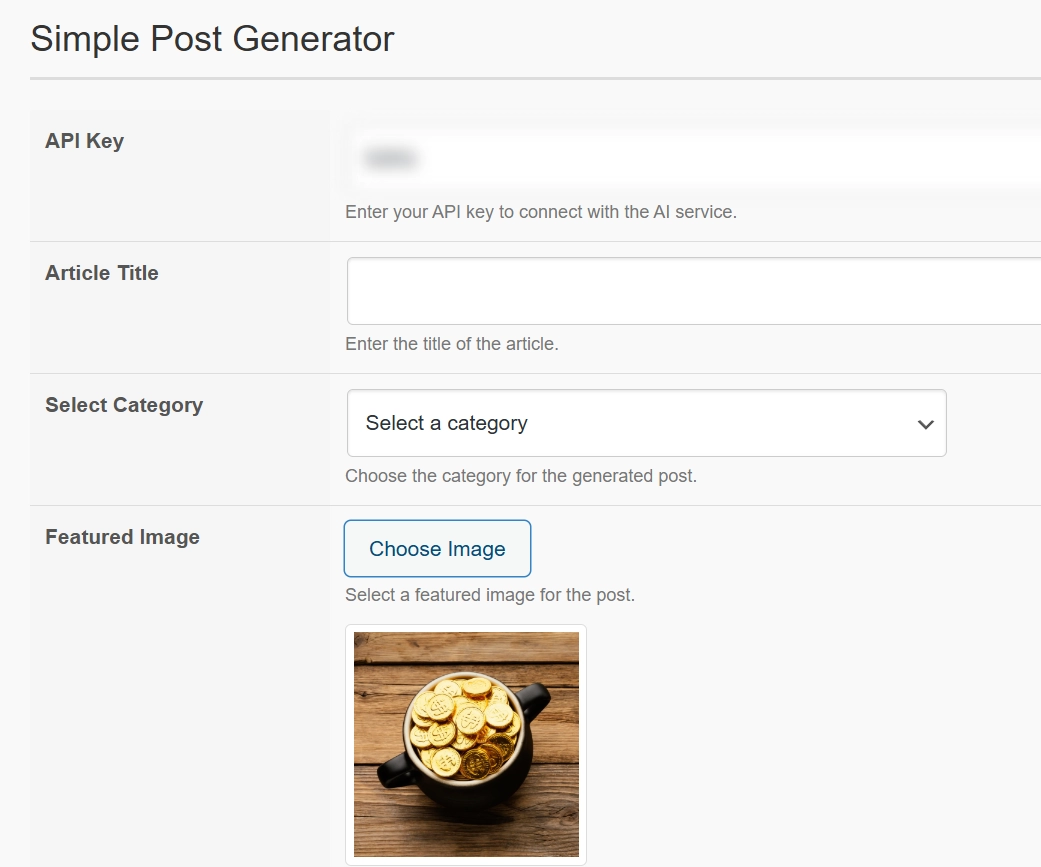
Task: Click the API key help description text
Action: pyautogui.click(x=540, y=212)
